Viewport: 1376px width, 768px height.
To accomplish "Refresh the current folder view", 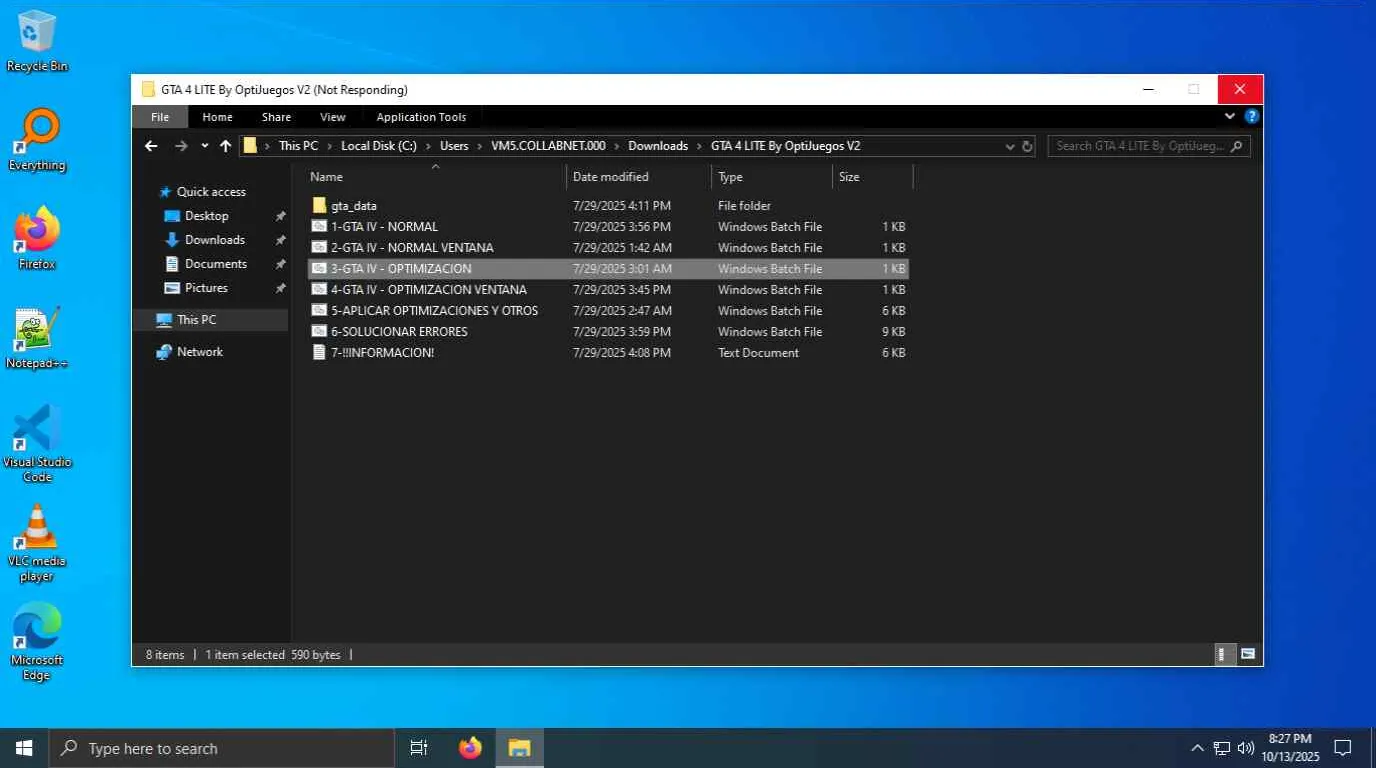I will click(1027, 146).
